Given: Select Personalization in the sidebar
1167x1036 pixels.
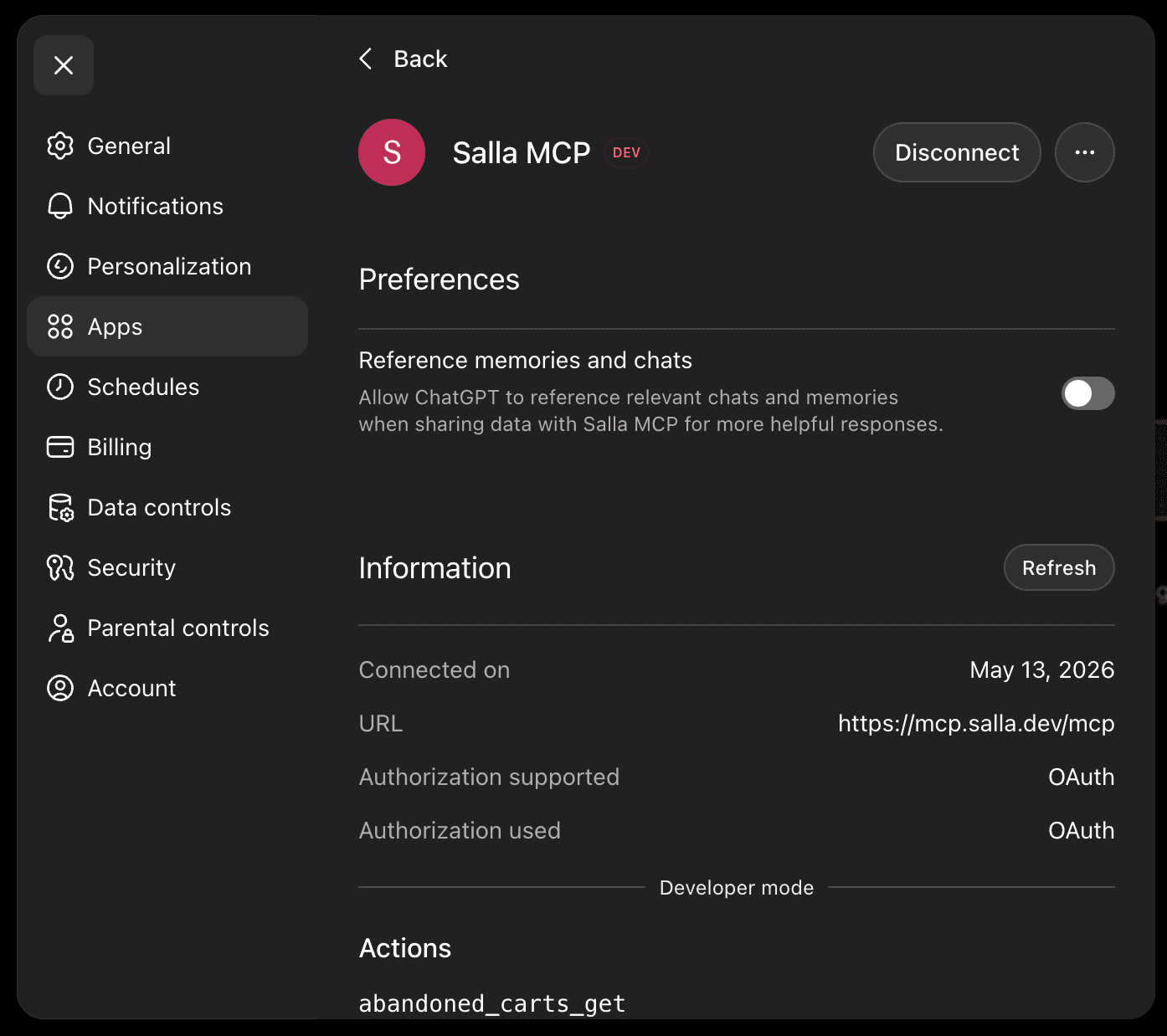Looking at the screenshot, I should tap(167, 266).
